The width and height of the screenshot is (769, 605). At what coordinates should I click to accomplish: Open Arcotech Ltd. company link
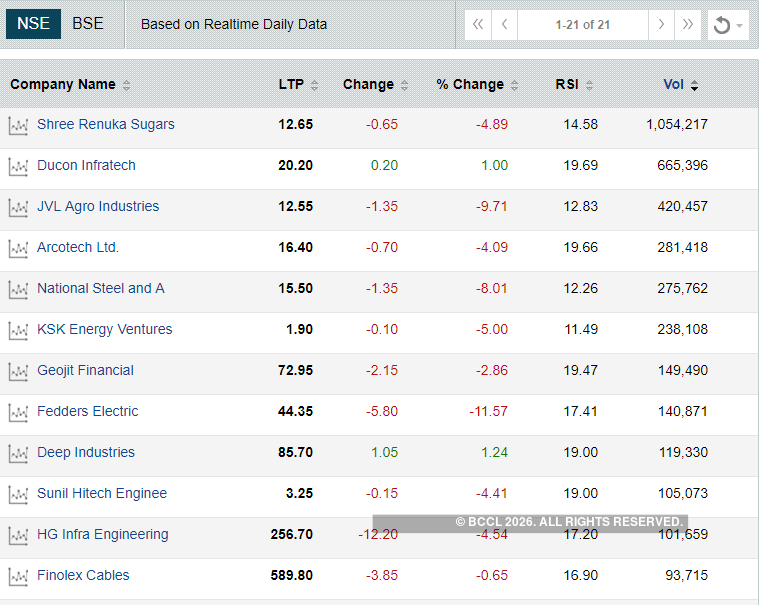coord(78,247)
